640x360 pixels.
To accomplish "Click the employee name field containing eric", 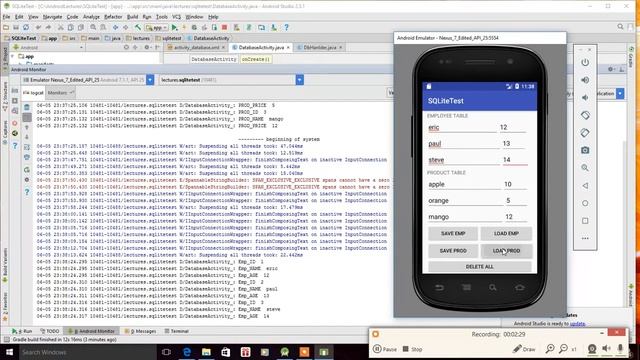I will pos(462,127).
